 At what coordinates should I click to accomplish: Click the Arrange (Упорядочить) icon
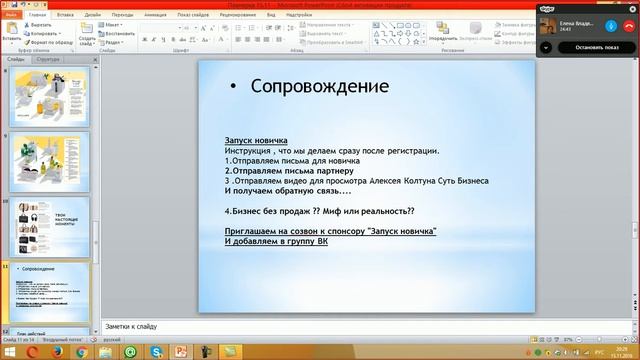[x=443, y=27]
